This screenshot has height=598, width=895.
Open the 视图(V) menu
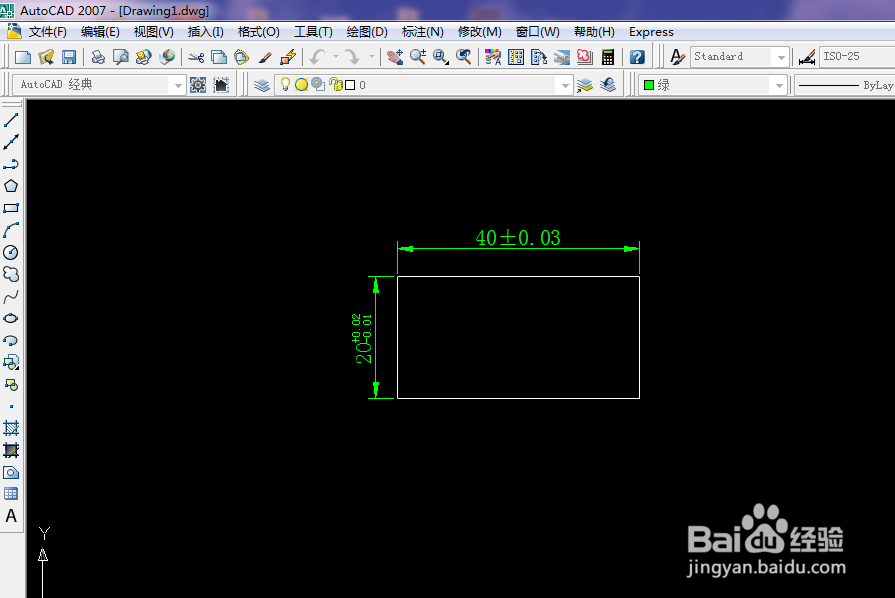tap(154, 32)
